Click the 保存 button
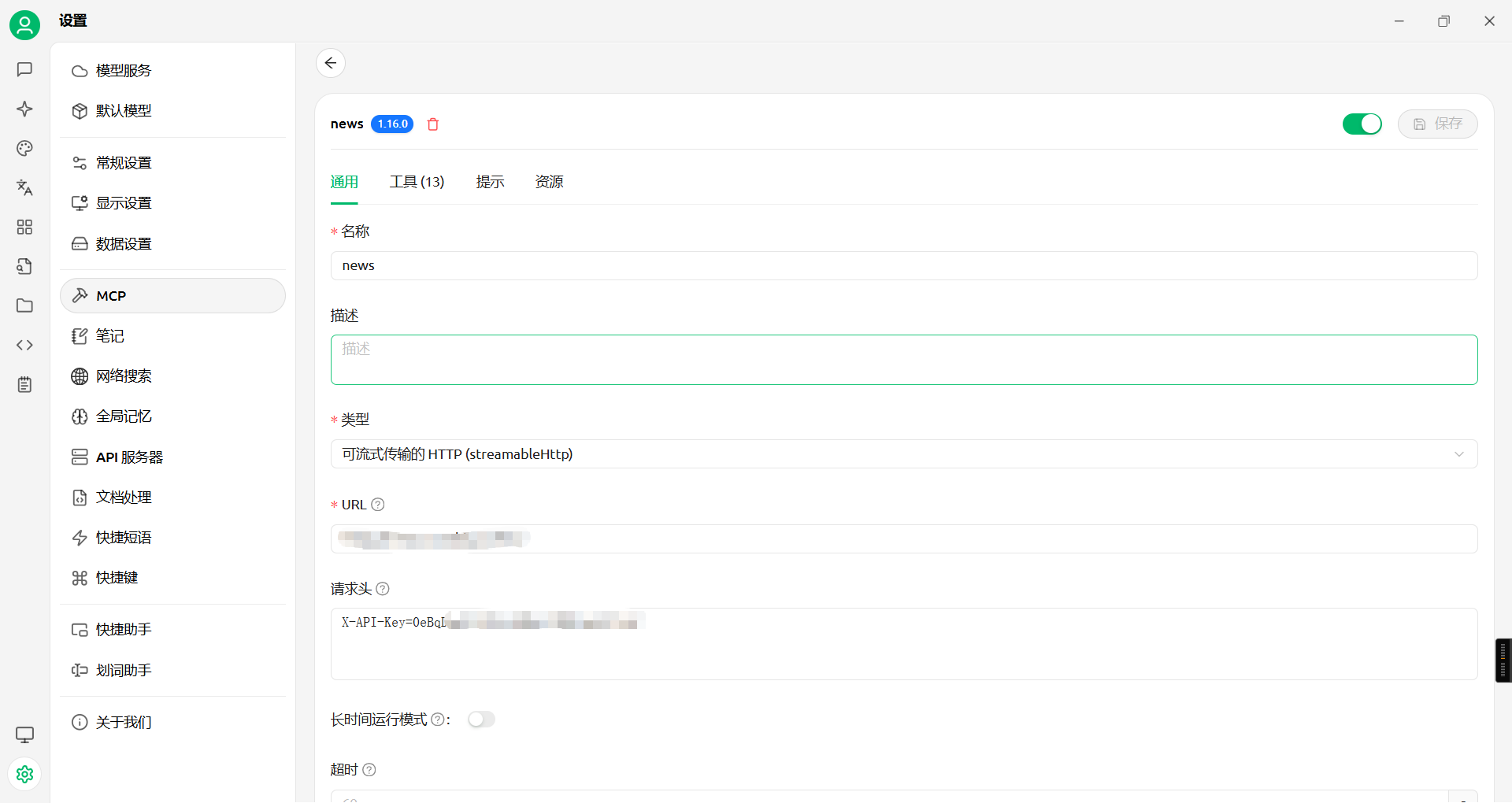The width and height of the screenshot is (1512, 803). pyautogui.click(x=1437, y=124)
